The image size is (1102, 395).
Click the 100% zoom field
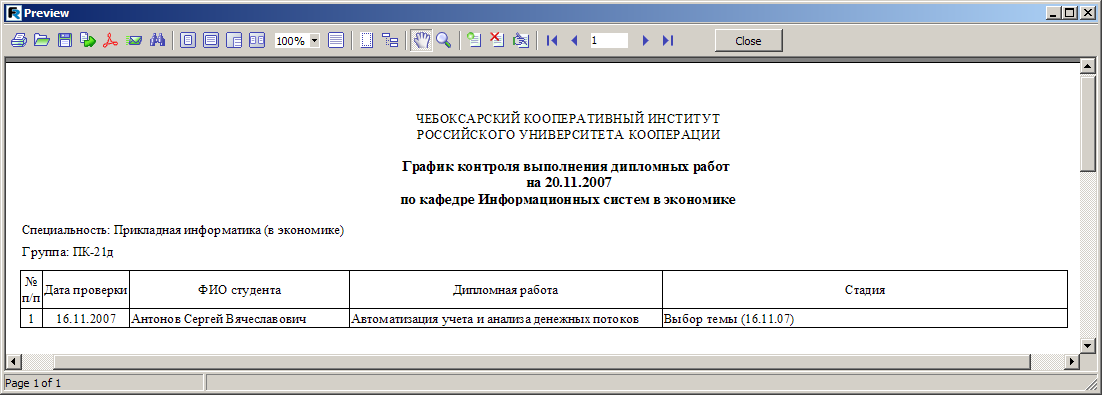click(291, 41)
